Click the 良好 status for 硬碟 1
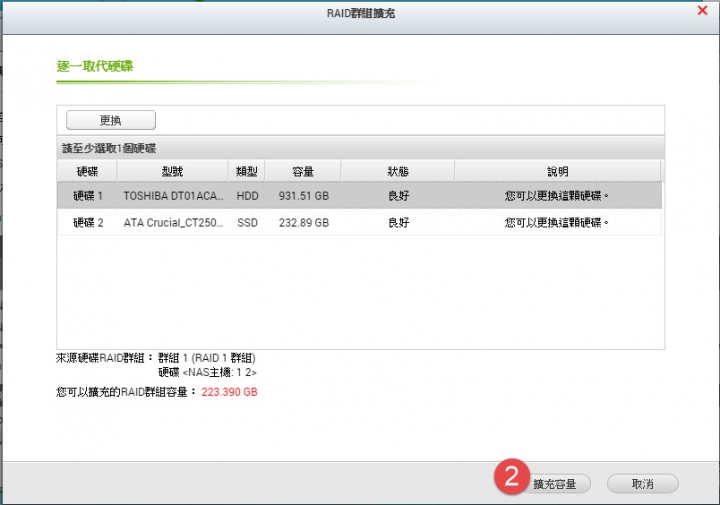 click(x=398, y=196)
